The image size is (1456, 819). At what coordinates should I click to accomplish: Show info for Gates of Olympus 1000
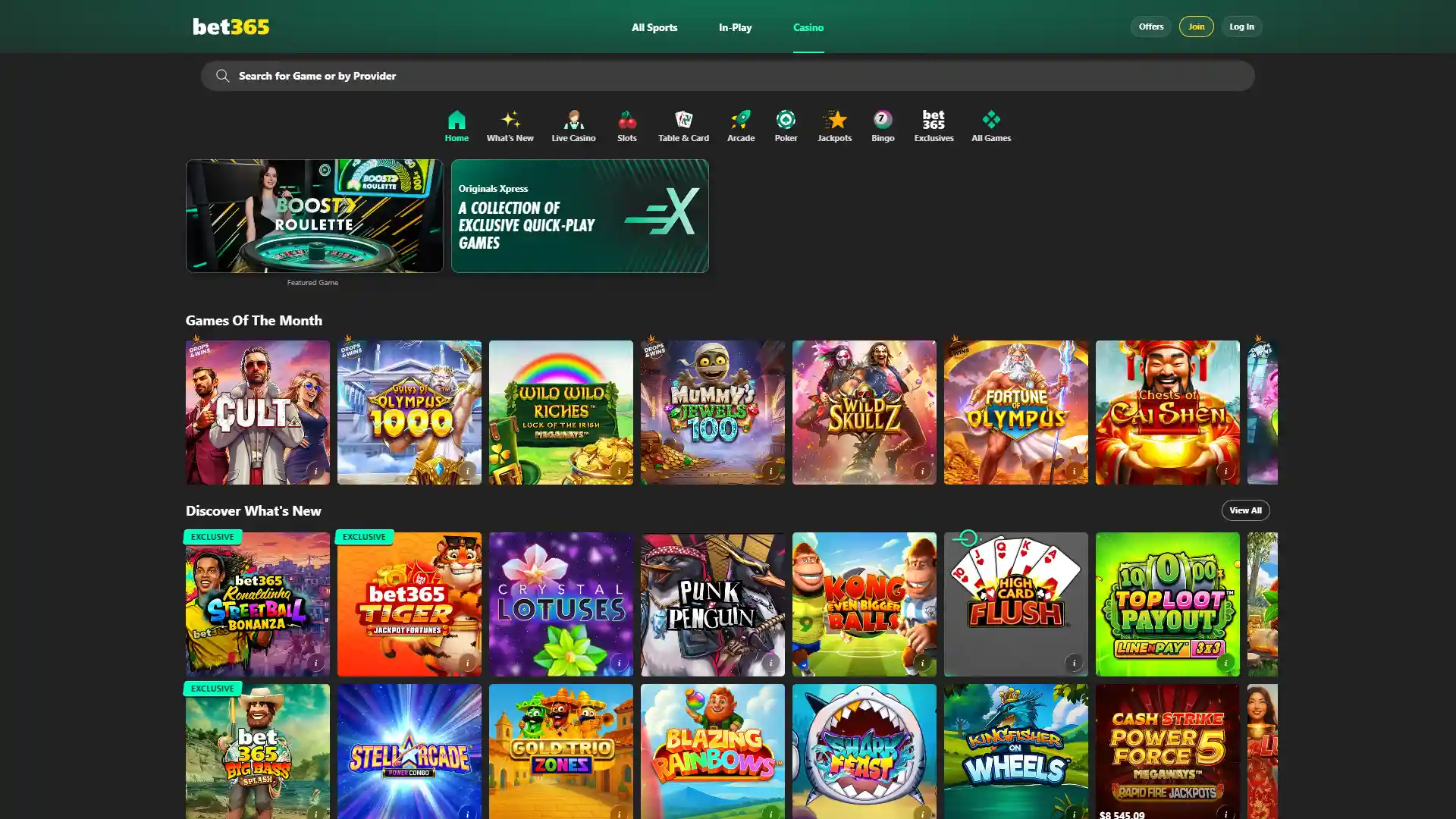point(467,471)
